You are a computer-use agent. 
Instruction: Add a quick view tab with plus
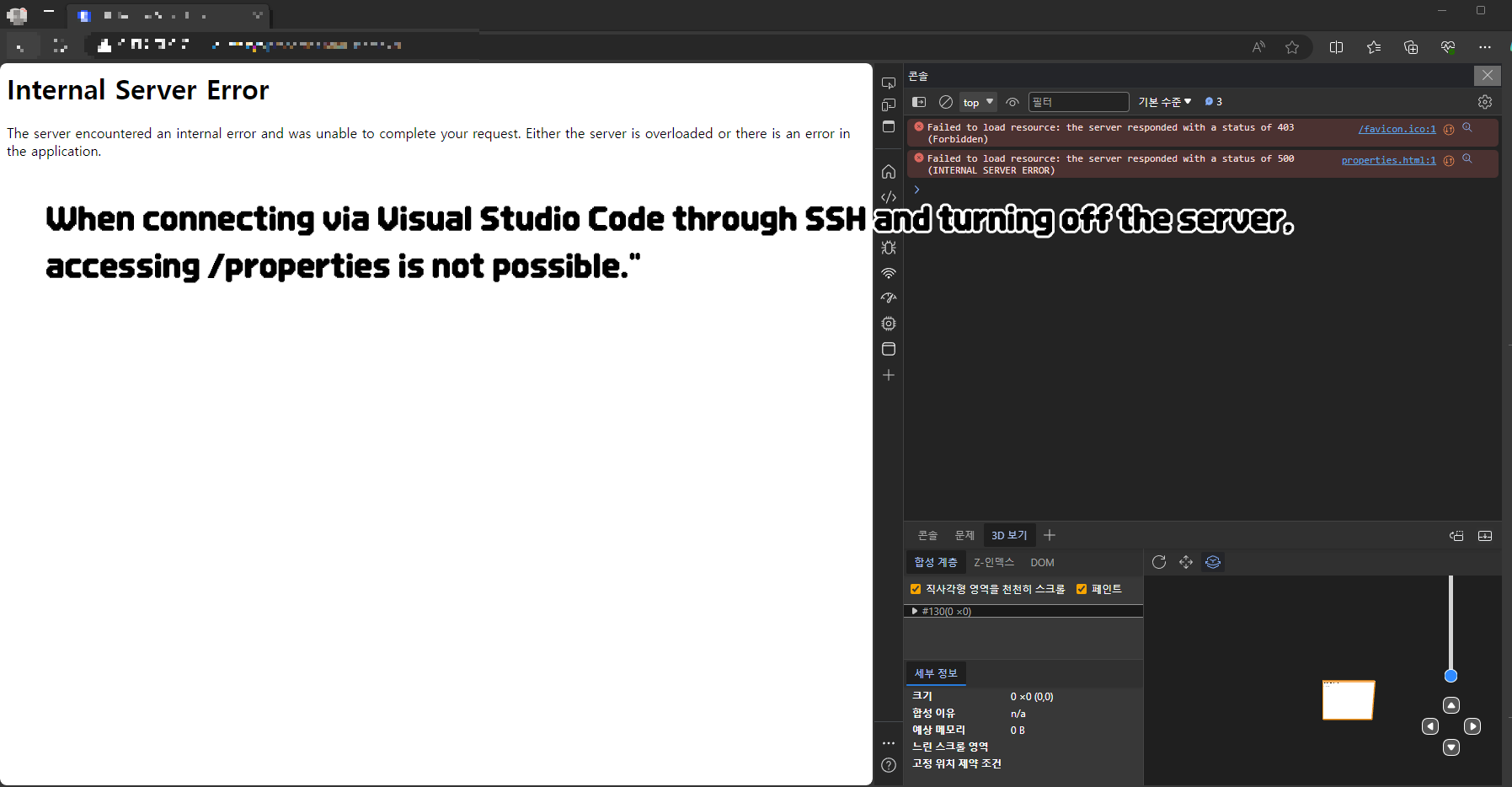click(1050, 535)
